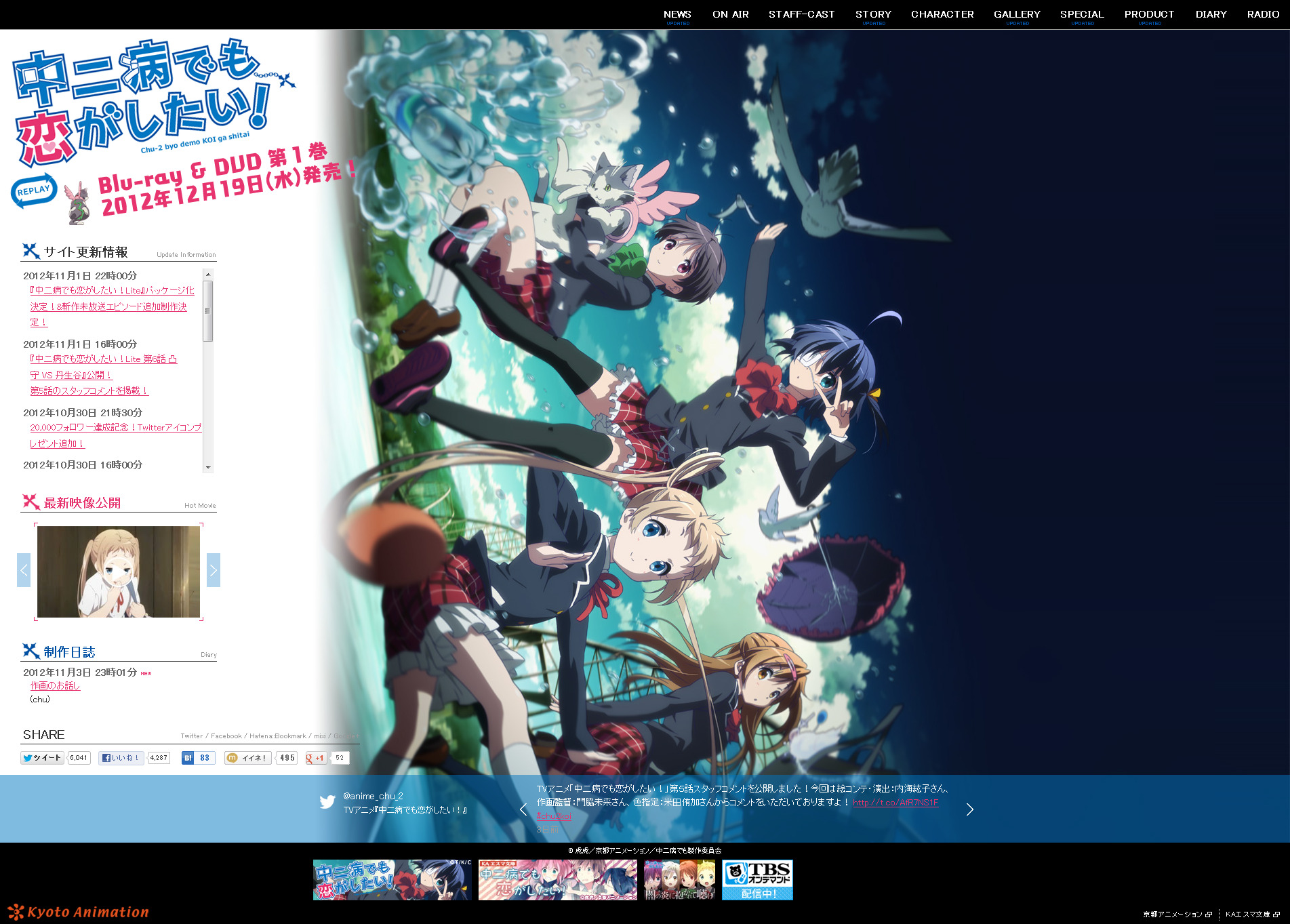Open the 20,000 followers Twitter icon link
The width and height of the screenshot is (1290, 924).
click(115, 435)
